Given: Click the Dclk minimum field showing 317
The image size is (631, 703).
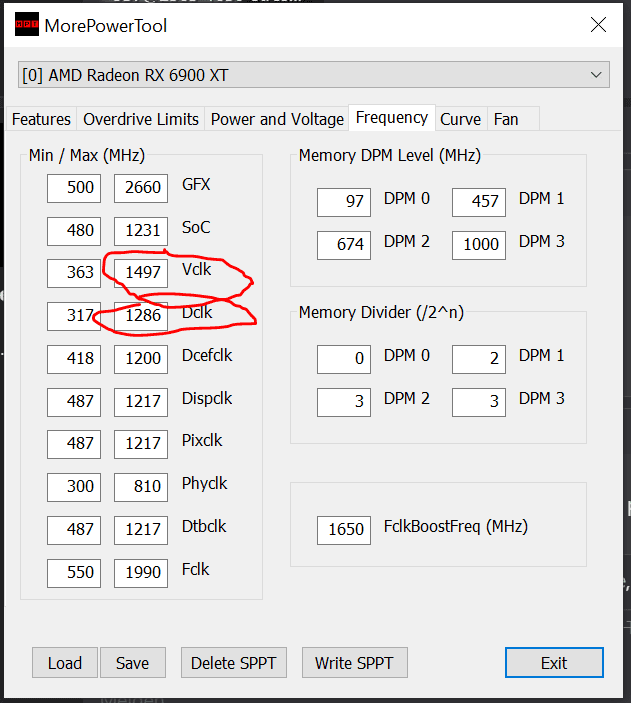Looking at the screenshot, I should pos(74,317).
